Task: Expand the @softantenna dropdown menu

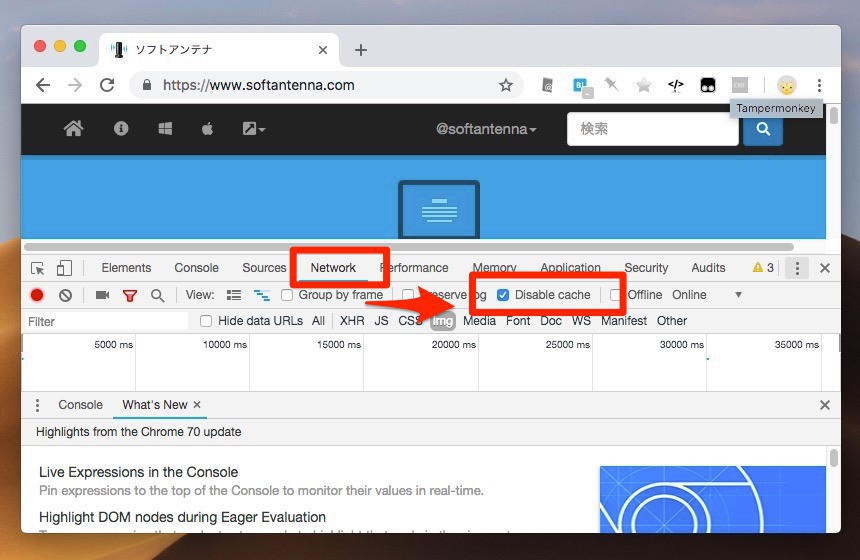Action: coord(486,129)
